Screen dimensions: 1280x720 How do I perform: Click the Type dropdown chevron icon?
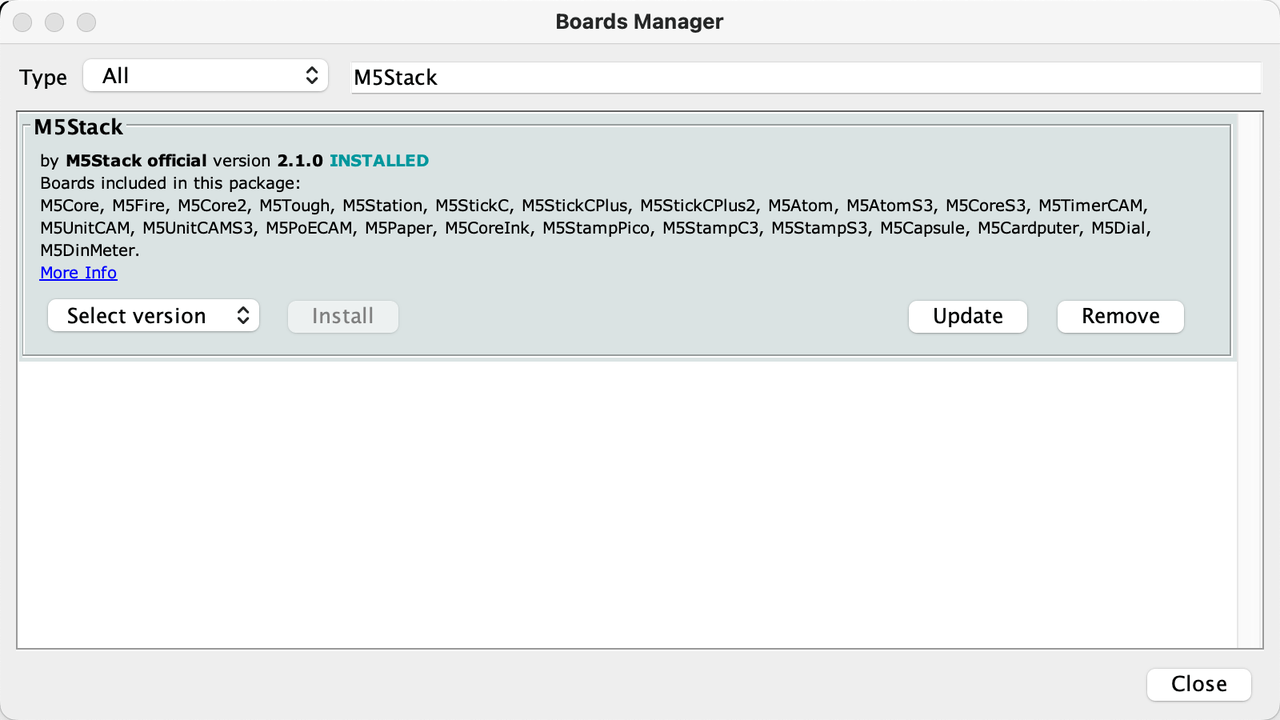[x=313, y=74]
